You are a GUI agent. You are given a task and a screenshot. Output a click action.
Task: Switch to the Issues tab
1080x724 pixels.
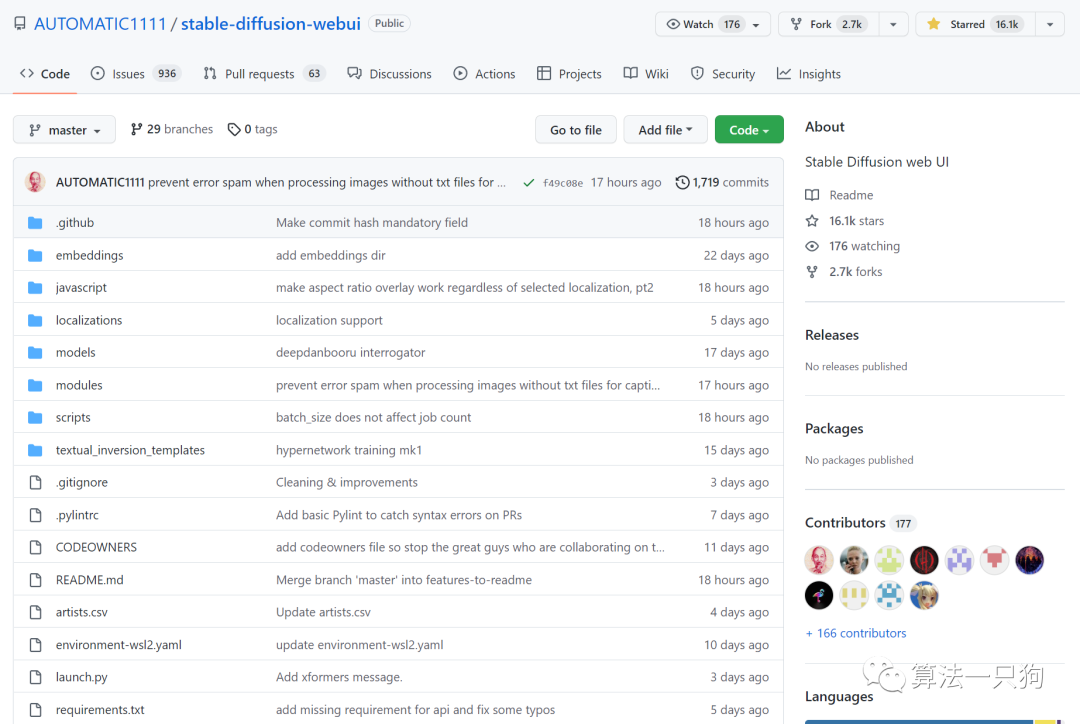(136, 74)
